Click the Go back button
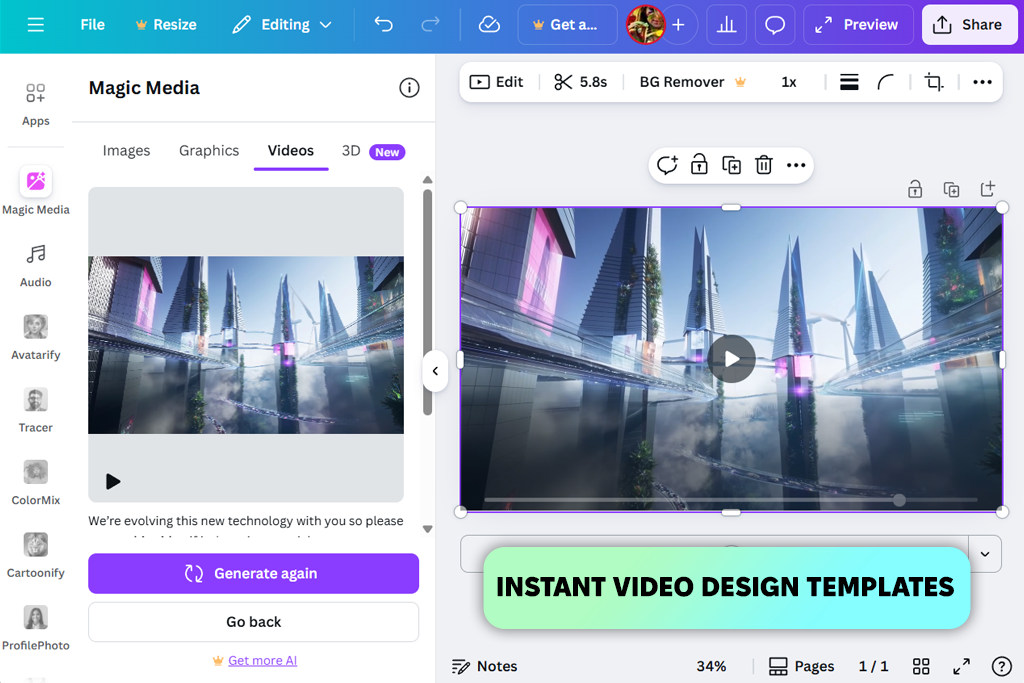The image size is (1024, 683). [253, 622]
